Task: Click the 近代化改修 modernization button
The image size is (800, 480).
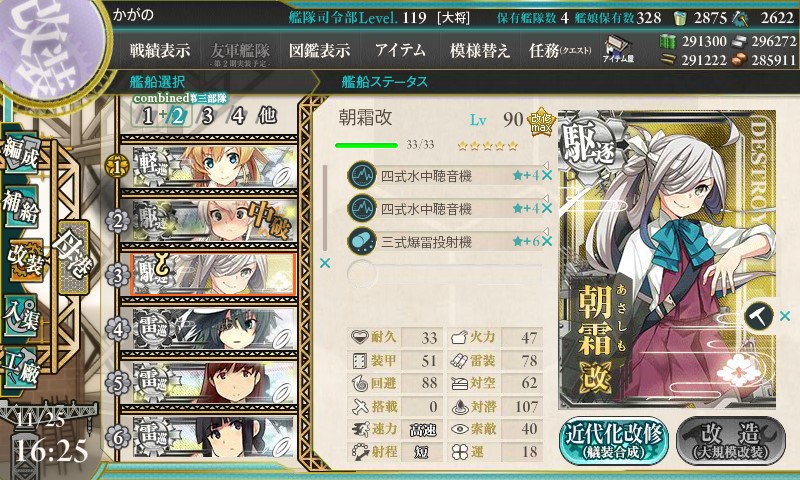Action: (x=614, y=441)
